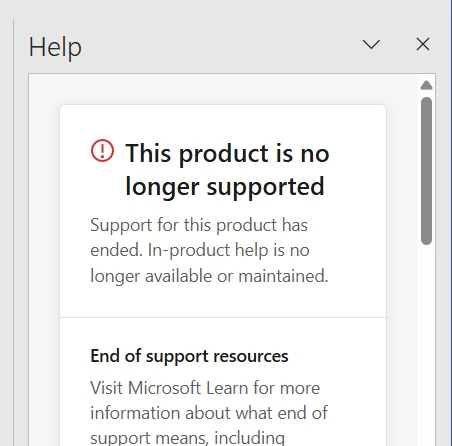Click 'support means, including' line
452x446 pixels.
188,438
